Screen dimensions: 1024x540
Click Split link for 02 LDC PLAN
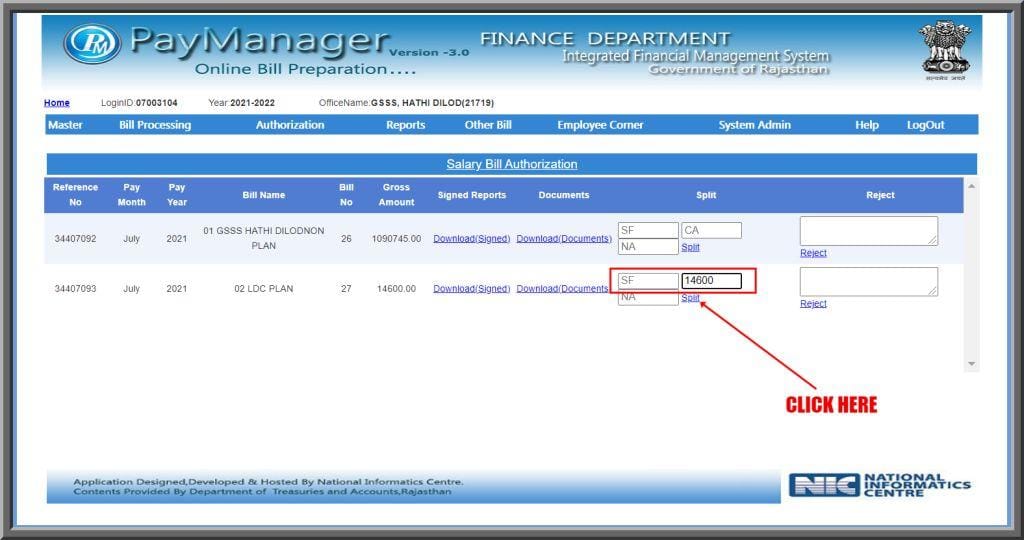pyautogui.click(x=690, y=298)
